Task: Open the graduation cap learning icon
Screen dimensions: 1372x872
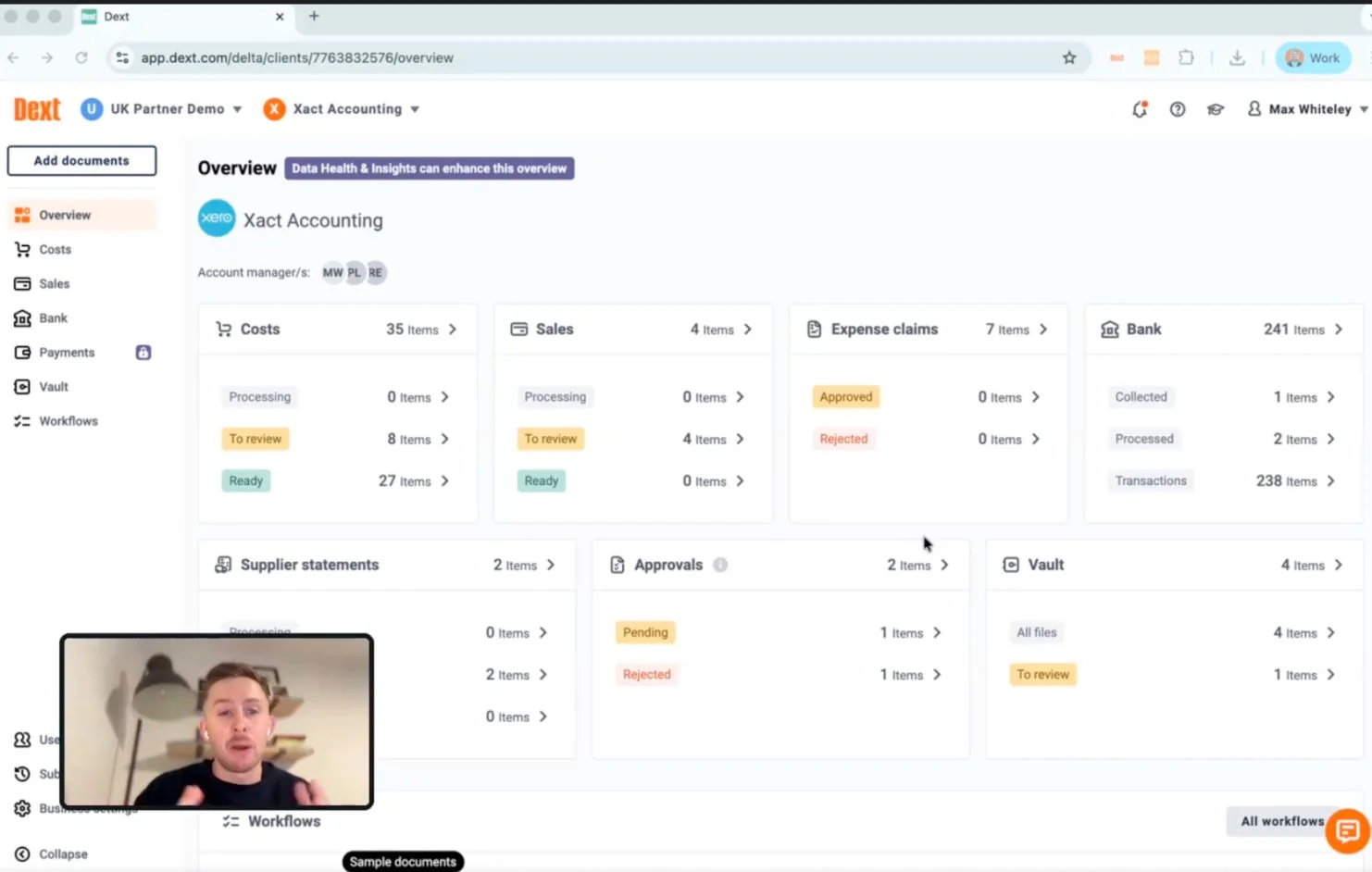Action: 1216,109
